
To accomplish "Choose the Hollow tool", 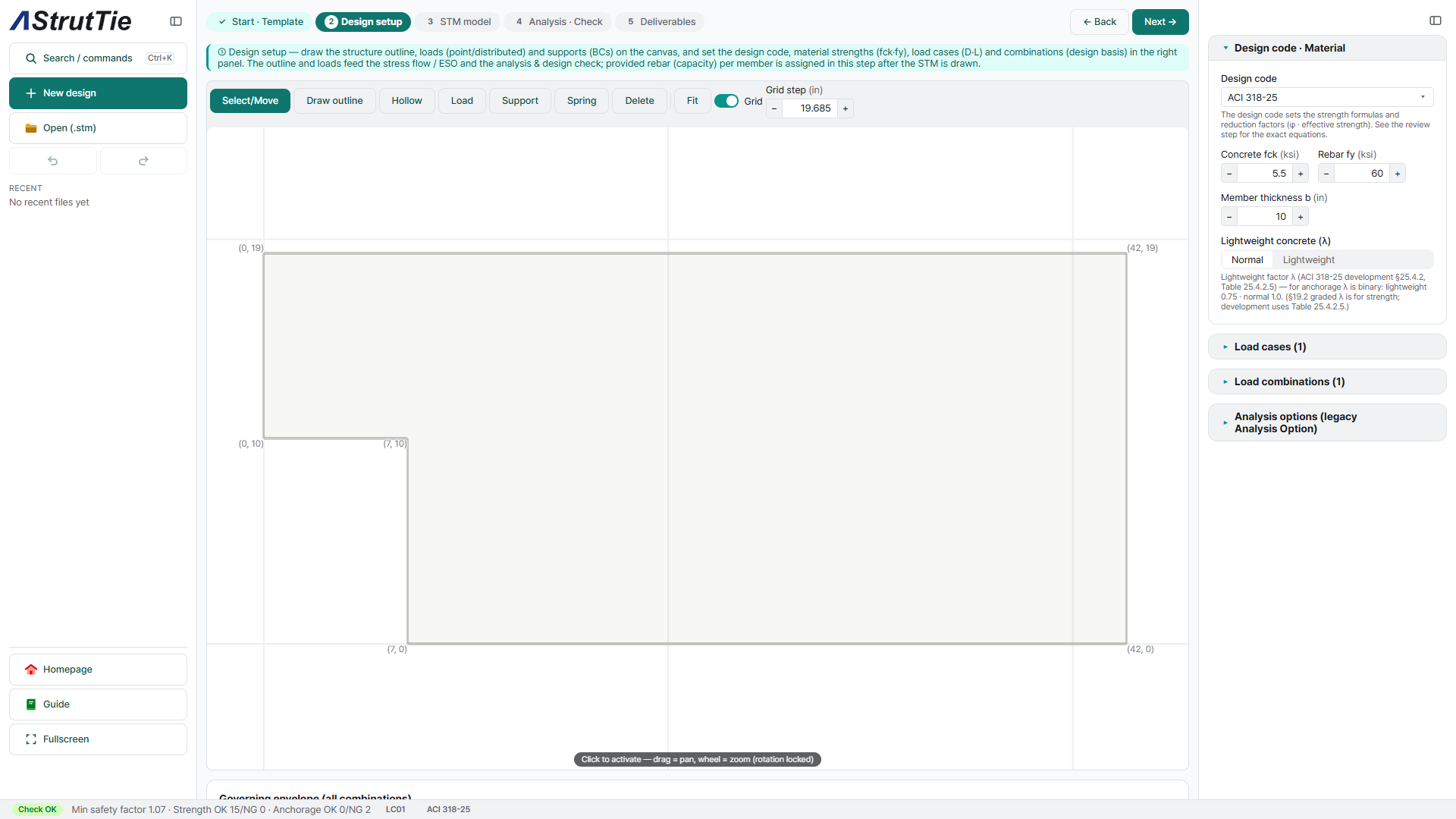I will click(x=406, y=101).
